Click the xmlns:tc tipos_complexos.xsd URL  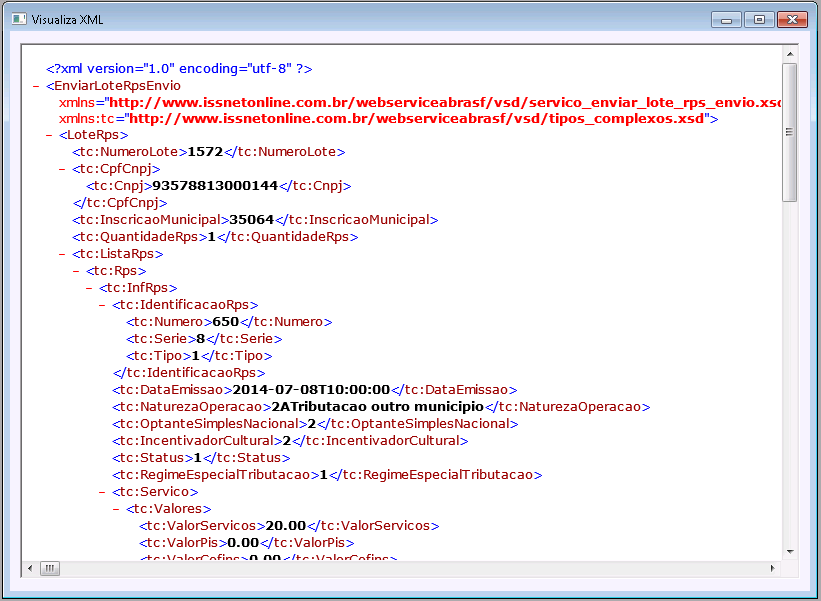(417, 119)
